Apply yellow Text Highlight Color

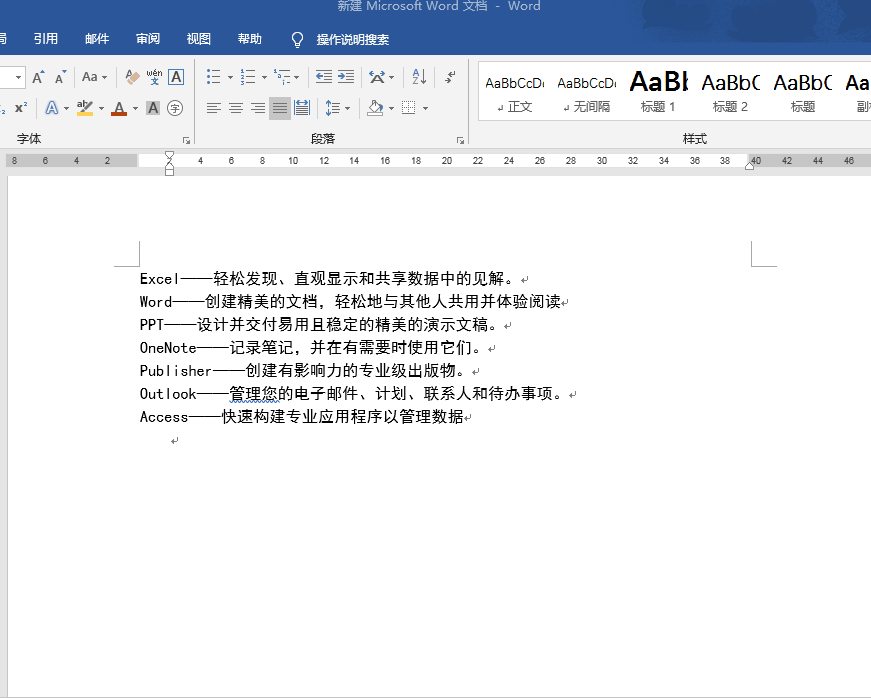(x=83, y=107)
